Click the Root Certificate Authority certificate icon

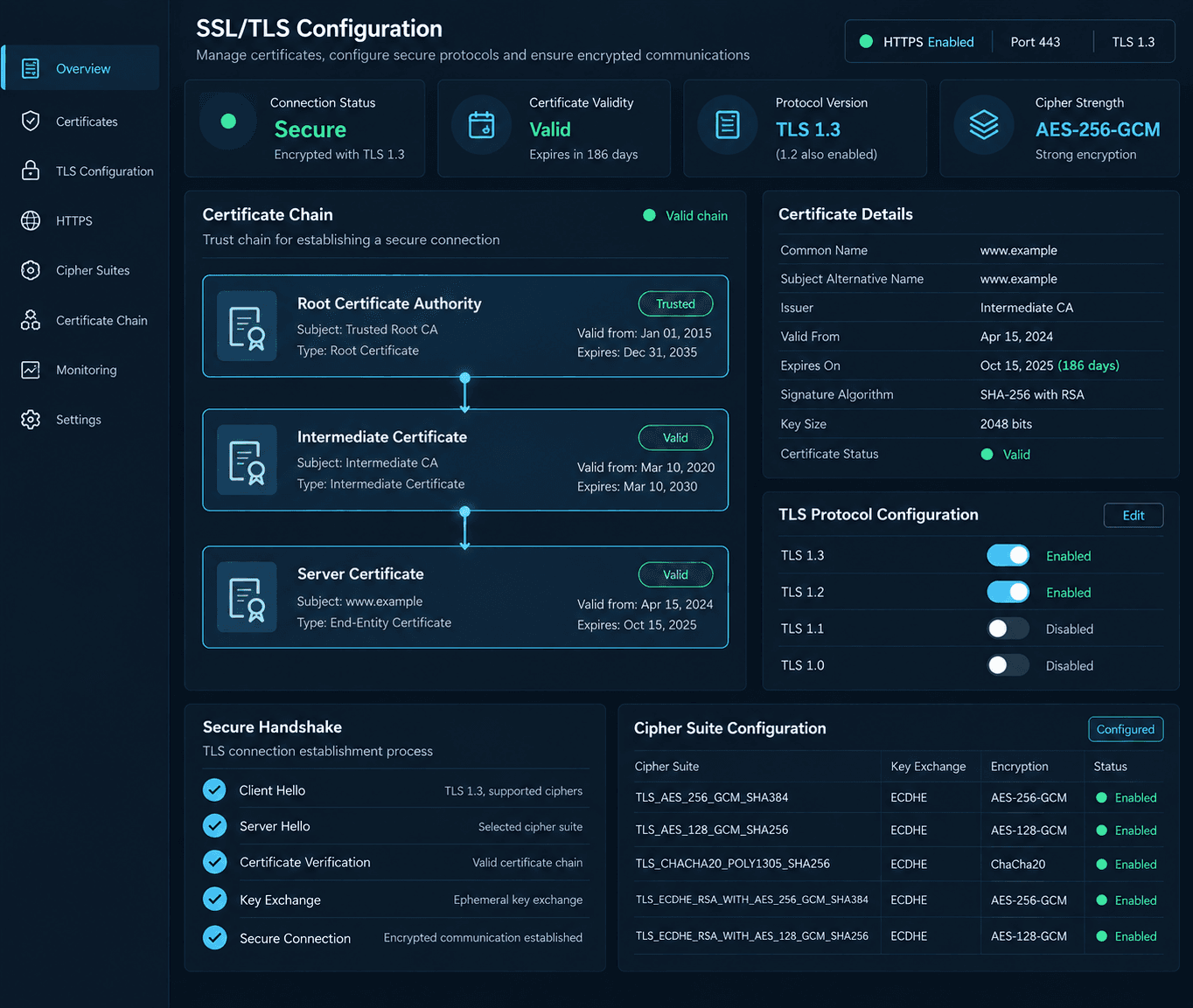click(247, 327)
